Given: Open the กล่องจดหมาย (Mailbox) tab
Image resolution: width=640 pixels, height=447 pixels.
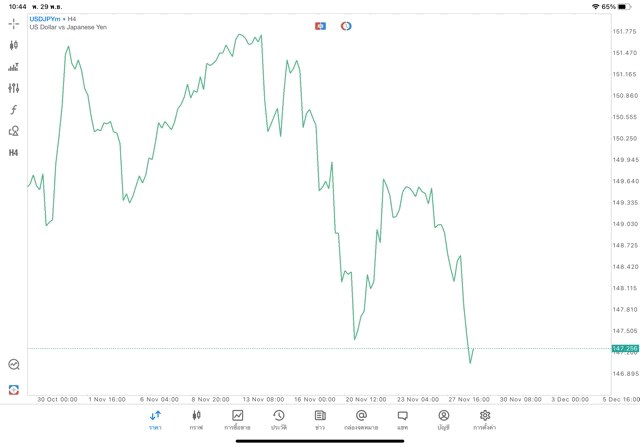Looking at the screenshot, I should 361,419.
